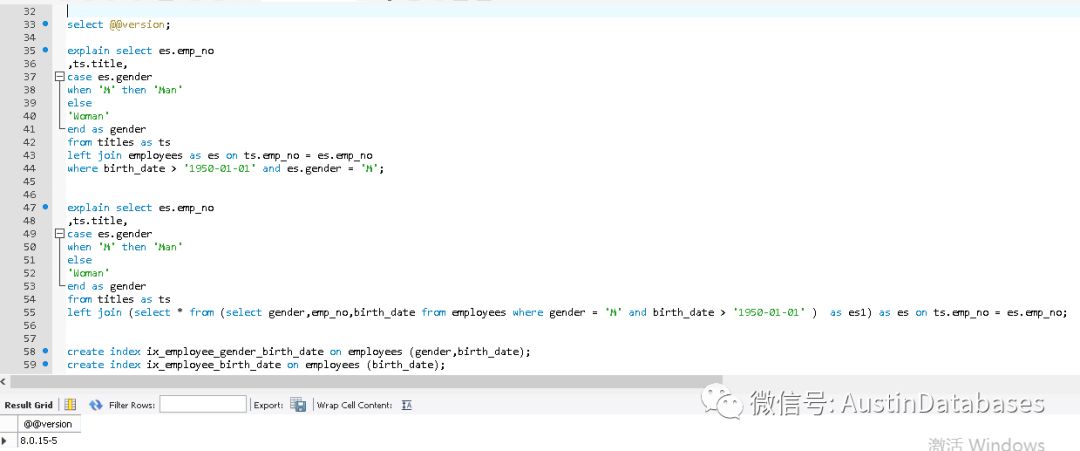Click the horizontal scrollbar left arrow

(4, 381)
